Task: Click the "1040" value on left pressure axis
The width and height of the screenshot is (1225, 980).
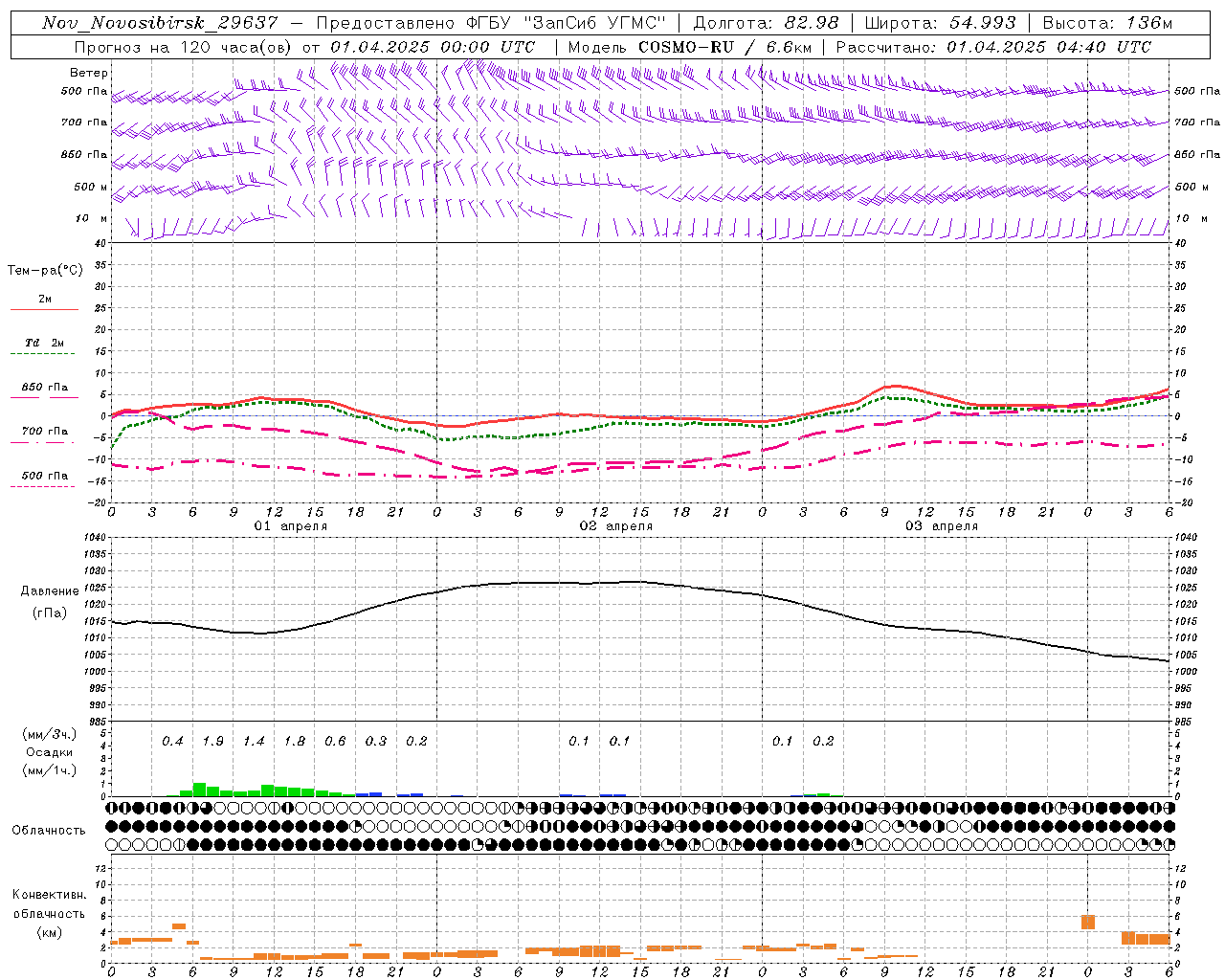Action: click(x=95, y=537)
